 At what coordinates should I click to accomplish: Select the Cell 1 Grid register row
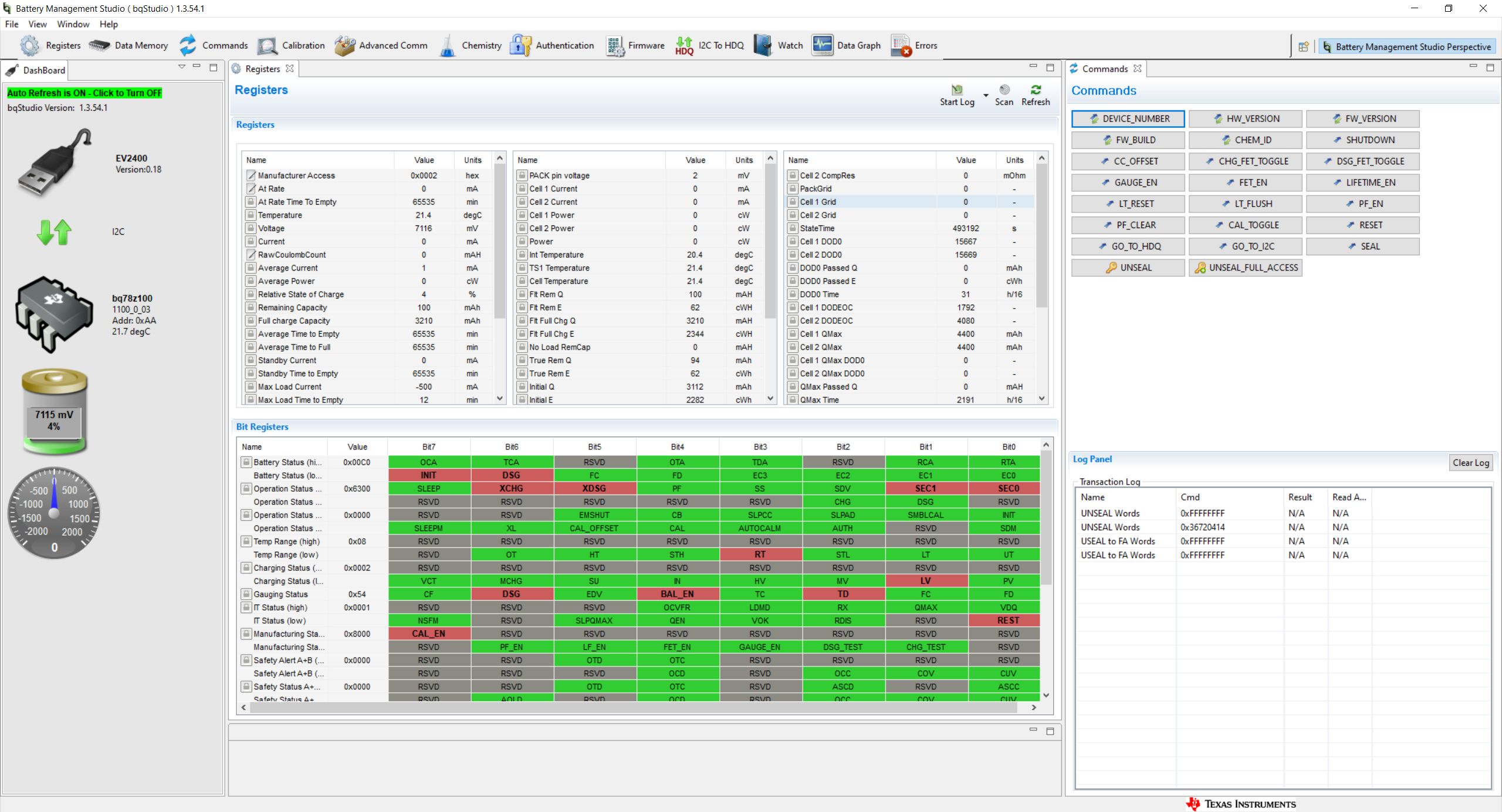909,202
